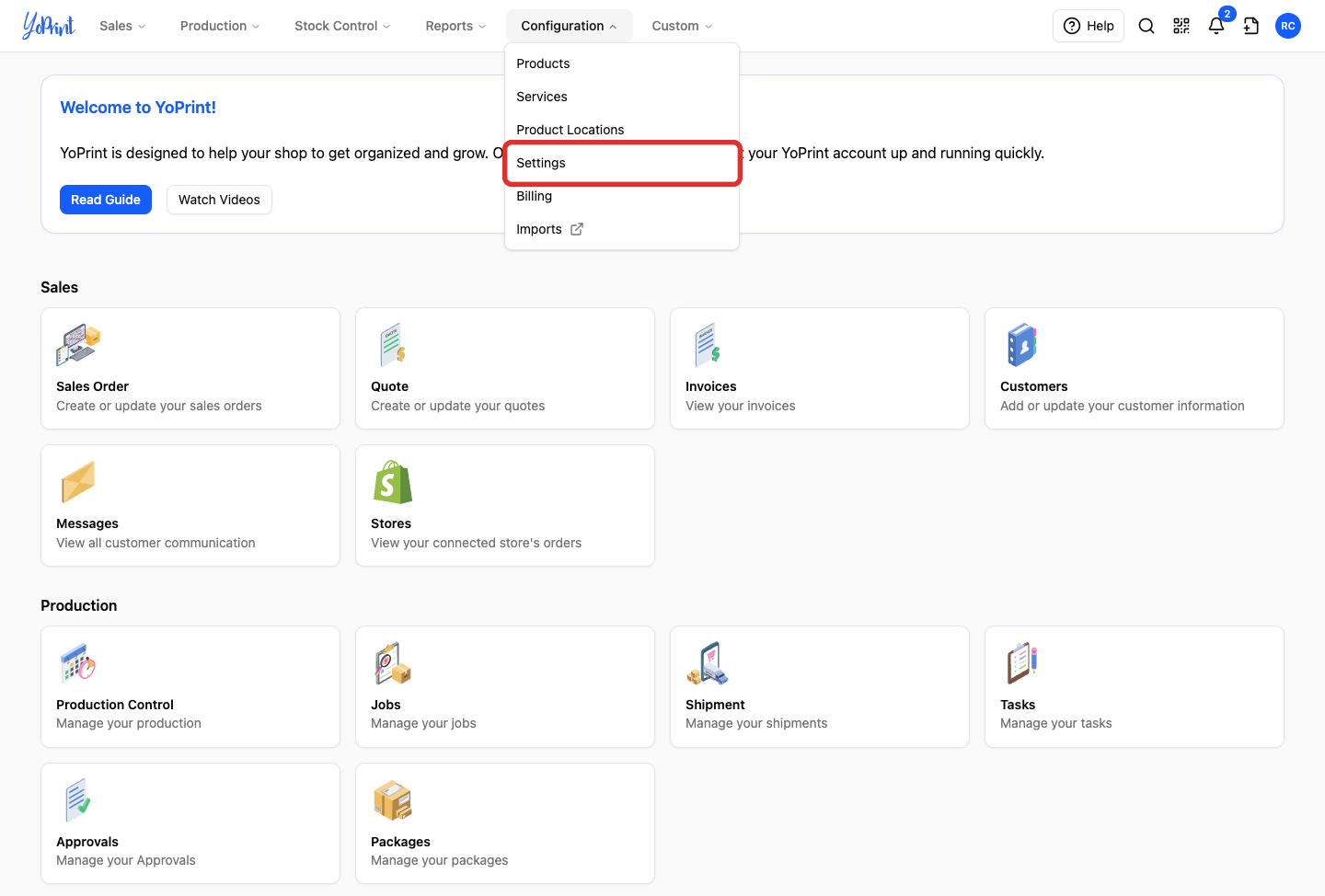Screen dimensions: 1325x896
Task: Click the Production Control calendar icon
Action: (x=78, y=663)
